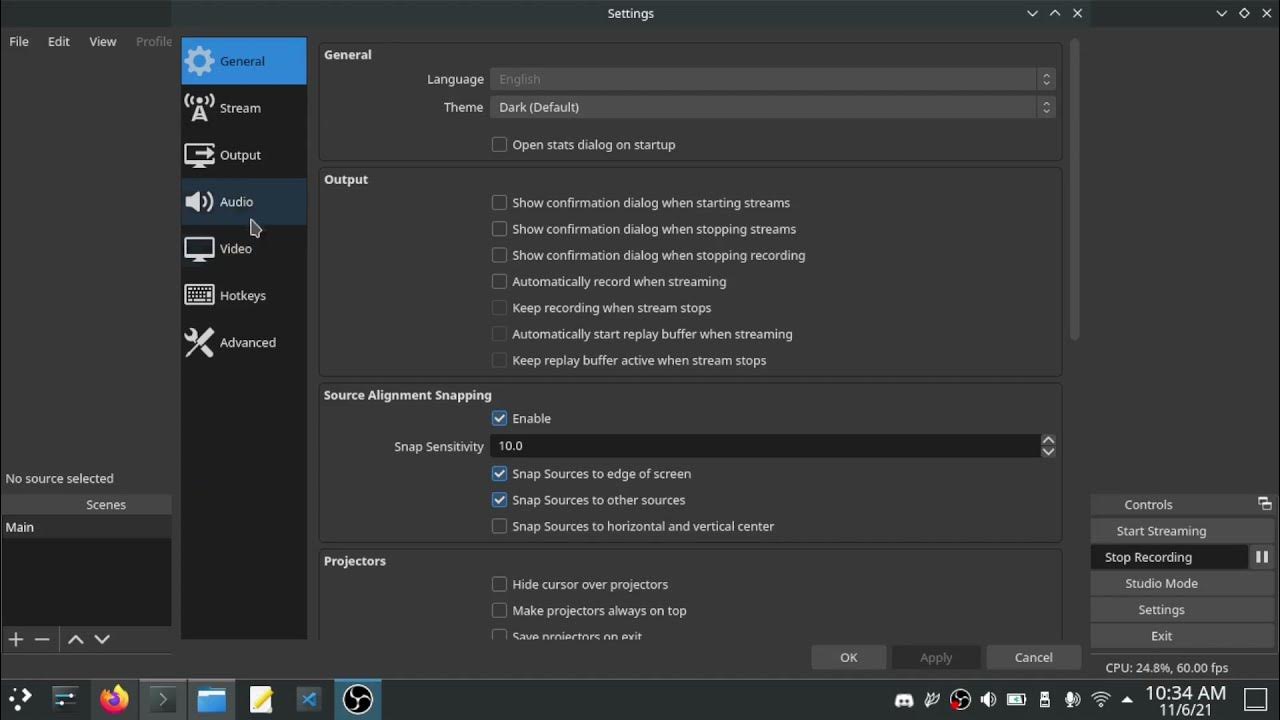Open the Theme dropdown showing Dark (Default)

(x=773, y=107)
